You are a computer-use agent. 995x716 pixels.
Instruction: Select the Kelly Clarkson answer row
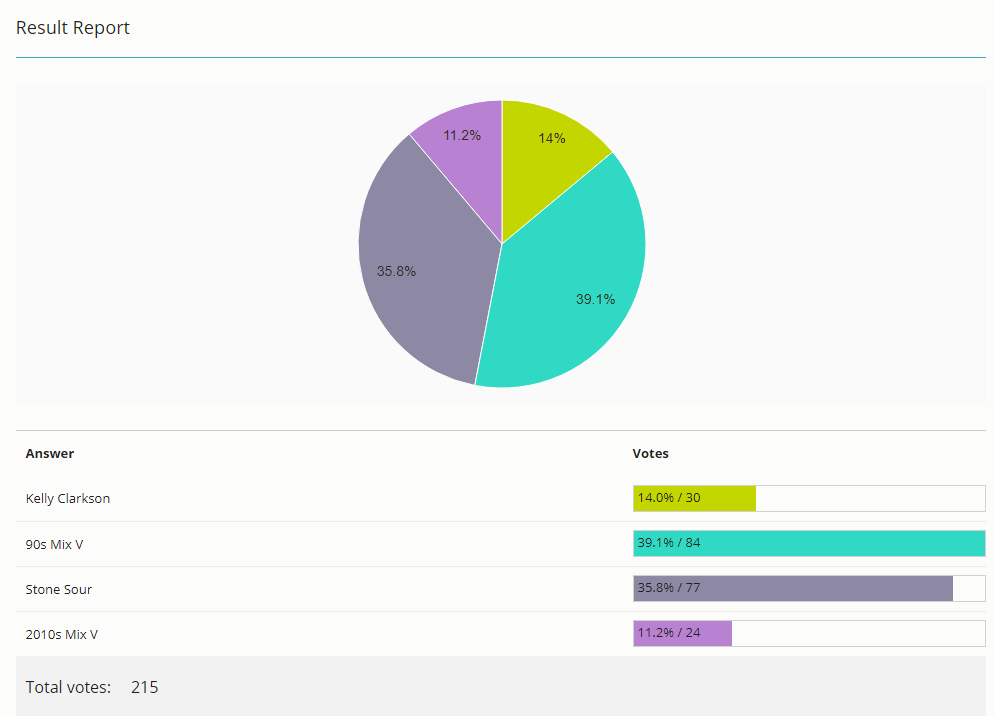[501, 499]
